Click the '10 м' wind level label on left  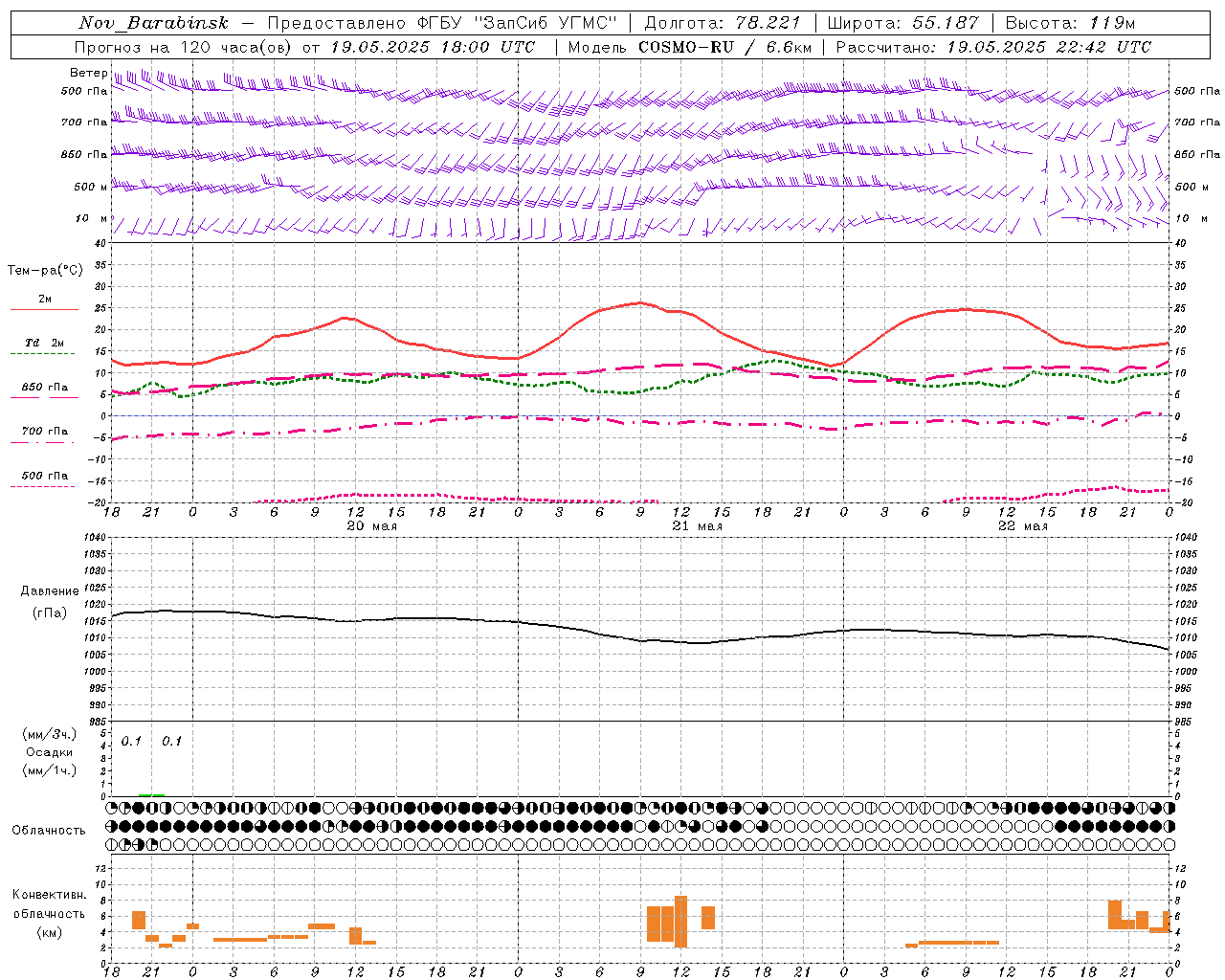tap(92, 218)
